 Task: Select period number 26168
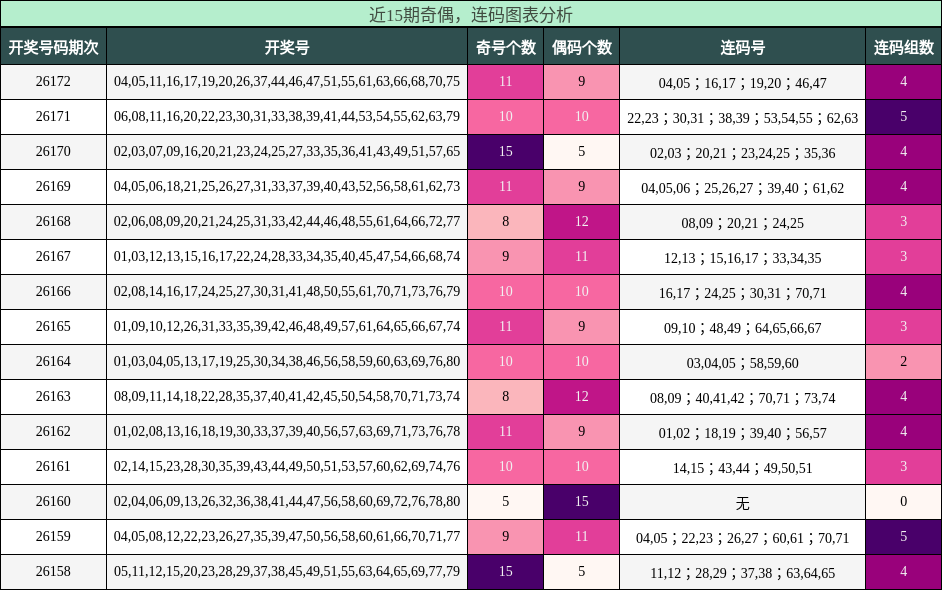(x=53, y=222)
